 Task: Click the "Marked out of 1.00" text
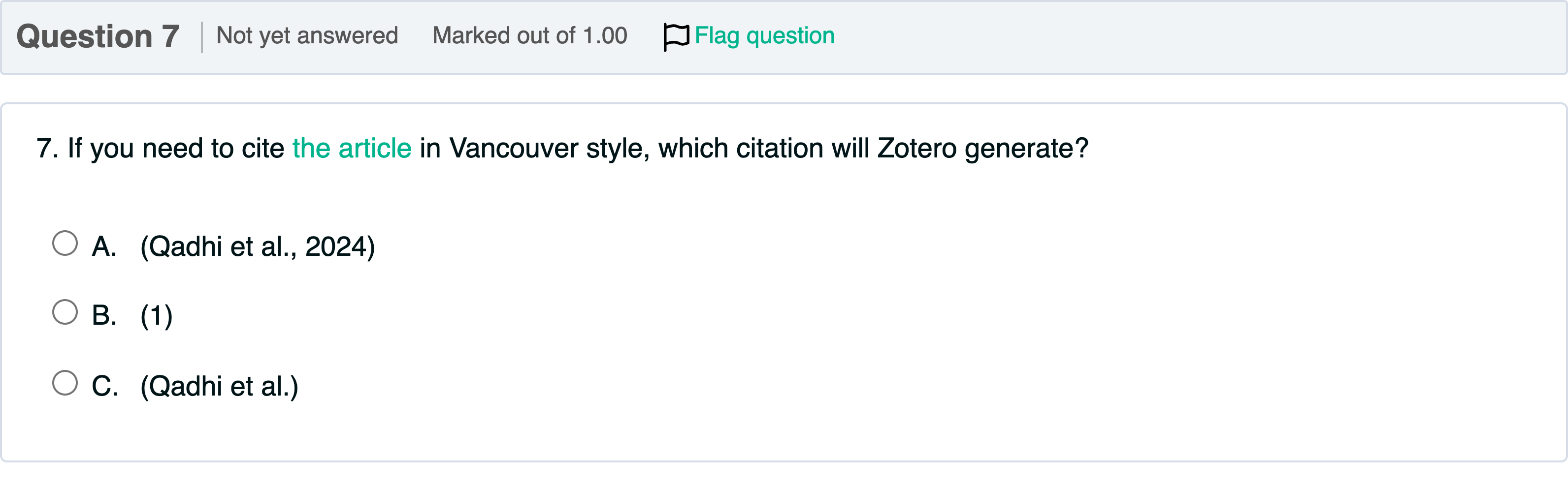(529, 36)
